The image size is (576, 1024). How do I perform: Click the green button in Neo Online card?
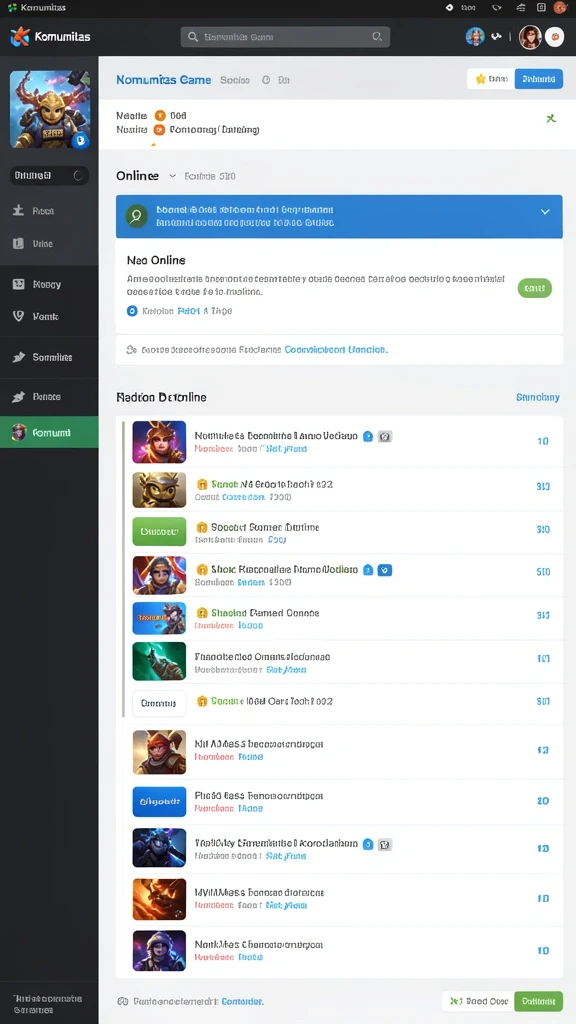click(x=535, y=287)
